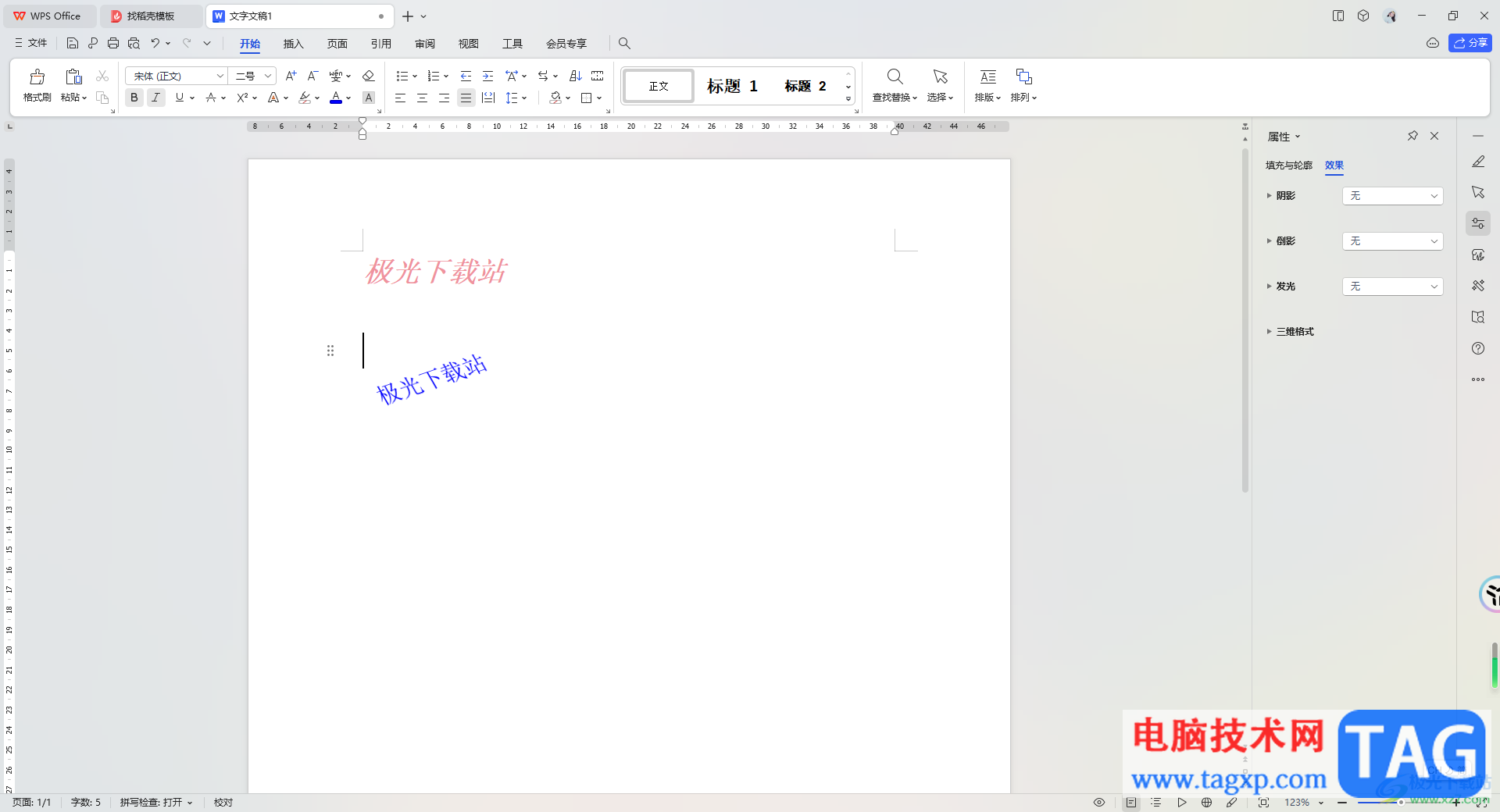Click the clear formatting eraser icon
Screen dimensions: 1500x812
point(369,76)
